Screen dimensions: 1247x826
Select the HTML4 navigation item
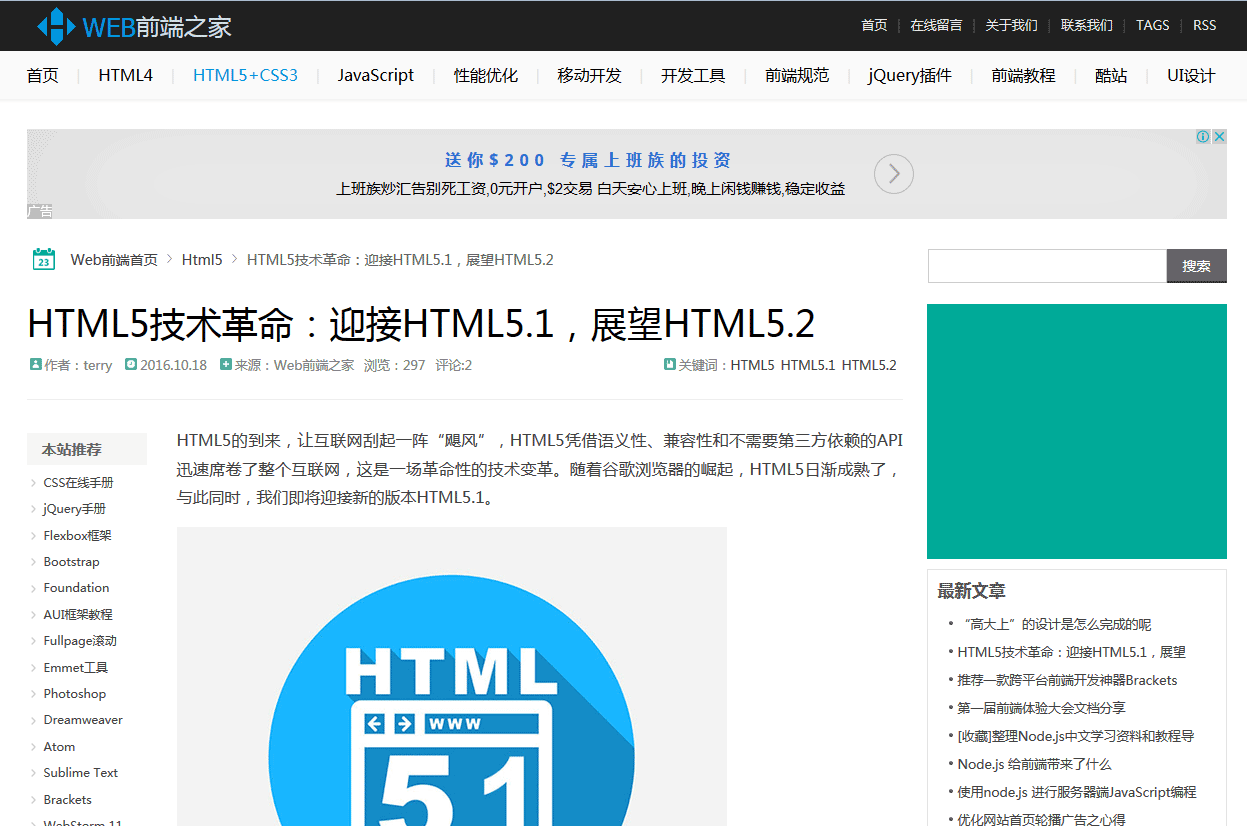[125, 75]
